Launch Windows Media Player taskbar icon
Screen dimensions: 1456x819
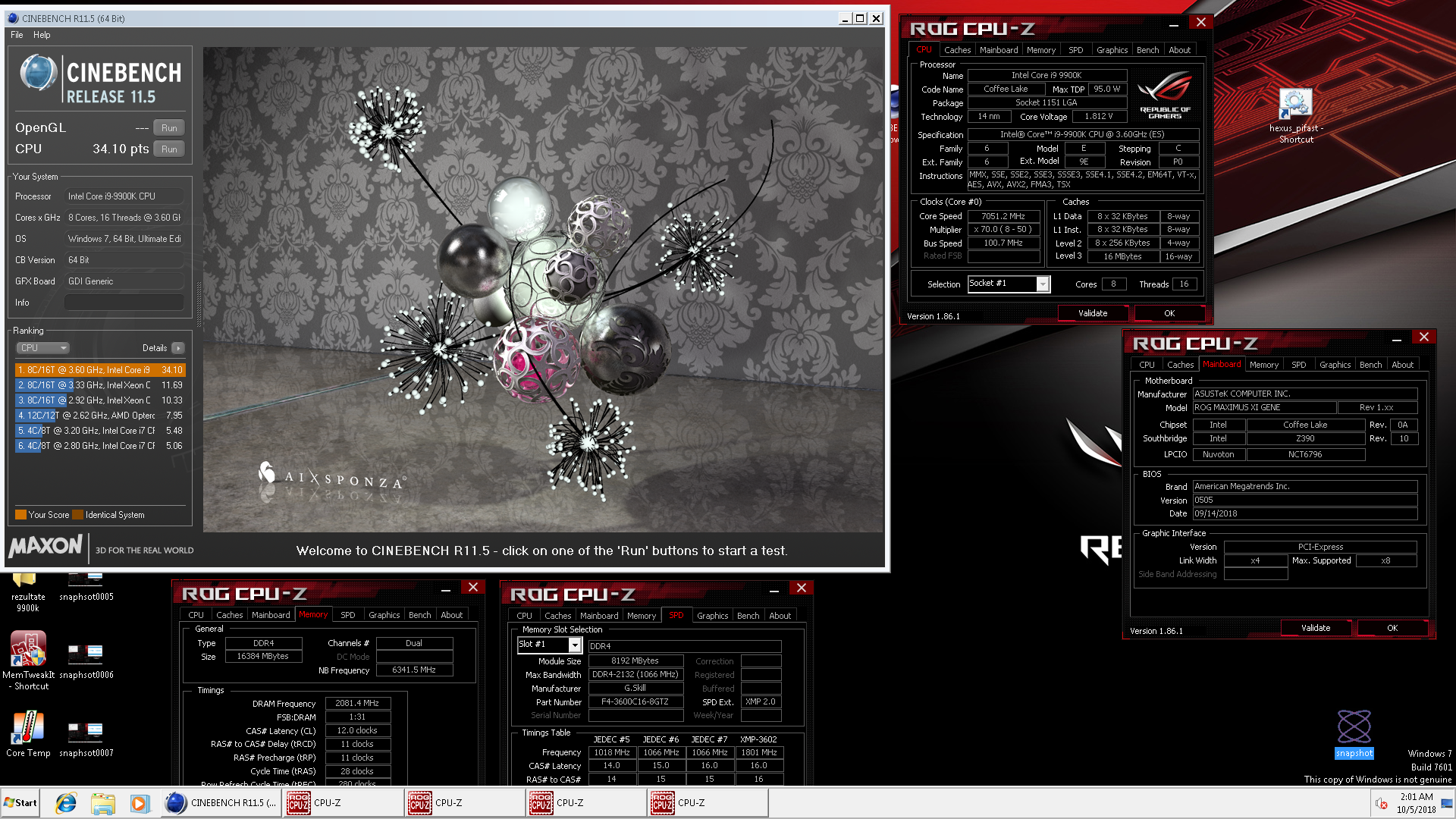140,803
